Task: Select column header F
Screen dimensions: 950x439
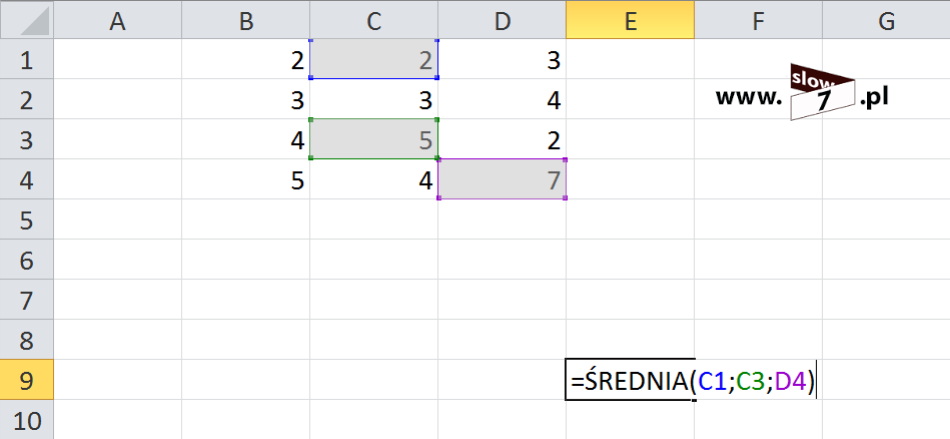Action: (759, 20)
